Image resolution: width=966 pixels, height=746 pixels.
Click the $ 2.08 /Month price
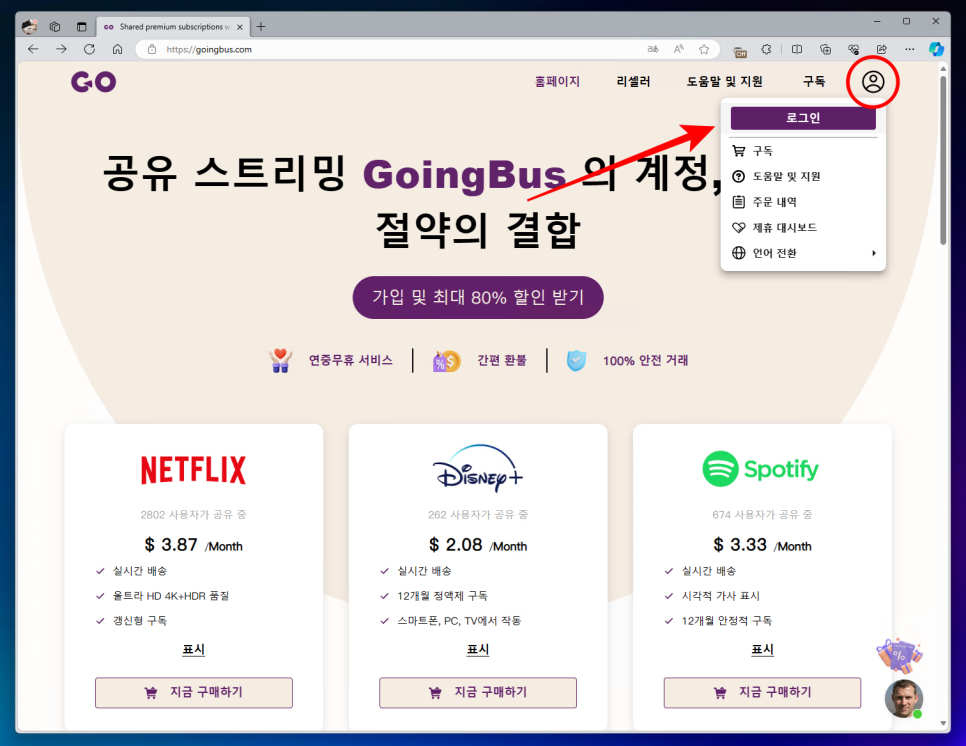tap(478, 545)
